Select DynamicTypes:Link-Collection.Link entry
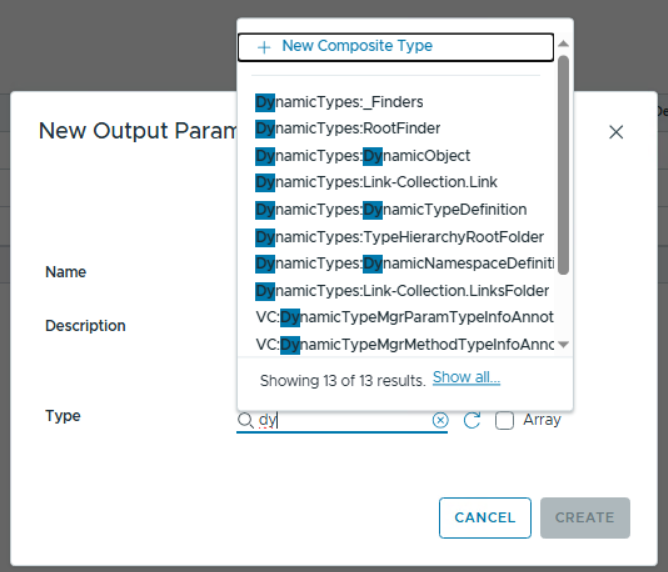 click(376, 182)
